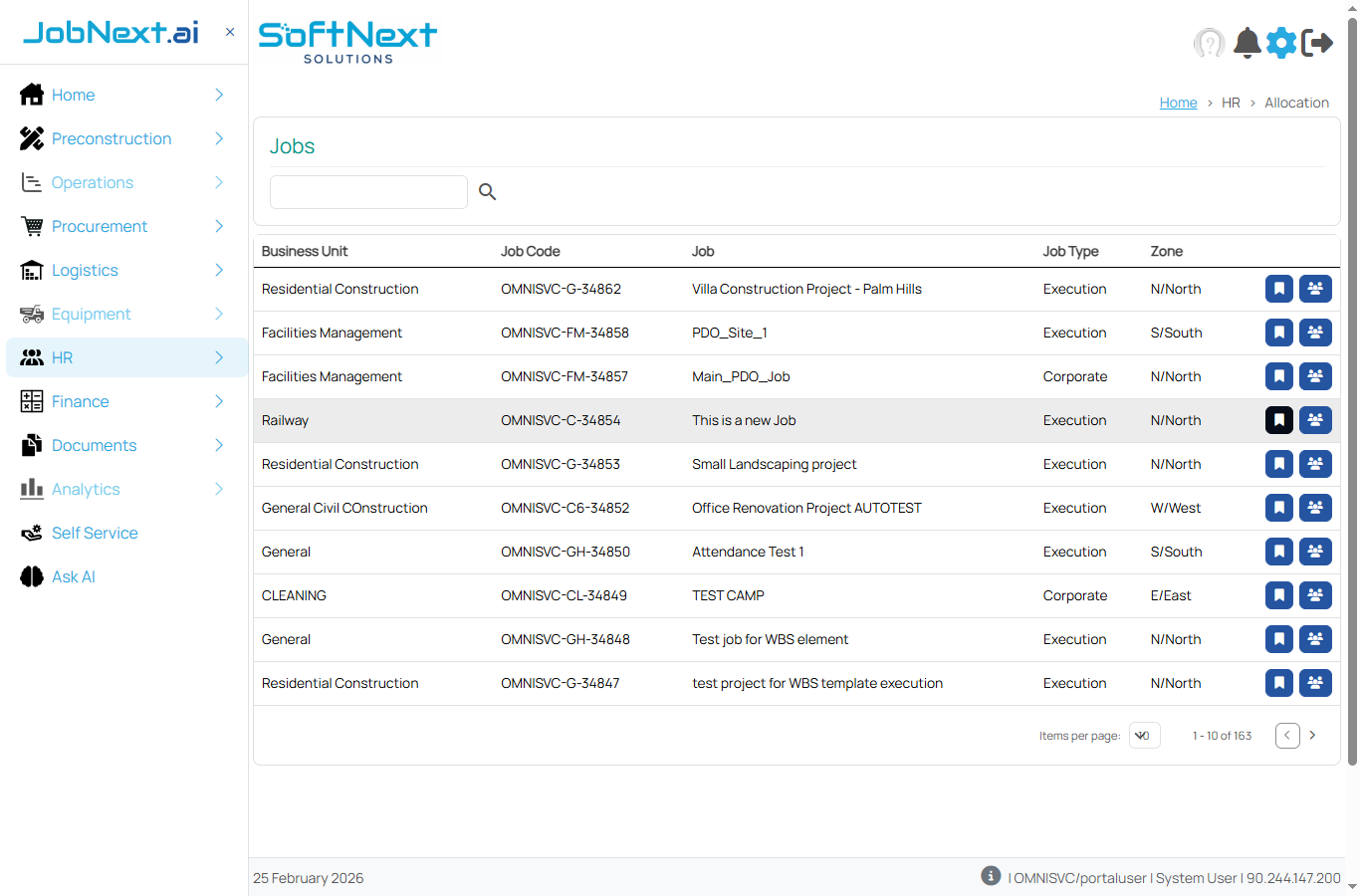Select Self Service from the sidebar

coord(95,533)
